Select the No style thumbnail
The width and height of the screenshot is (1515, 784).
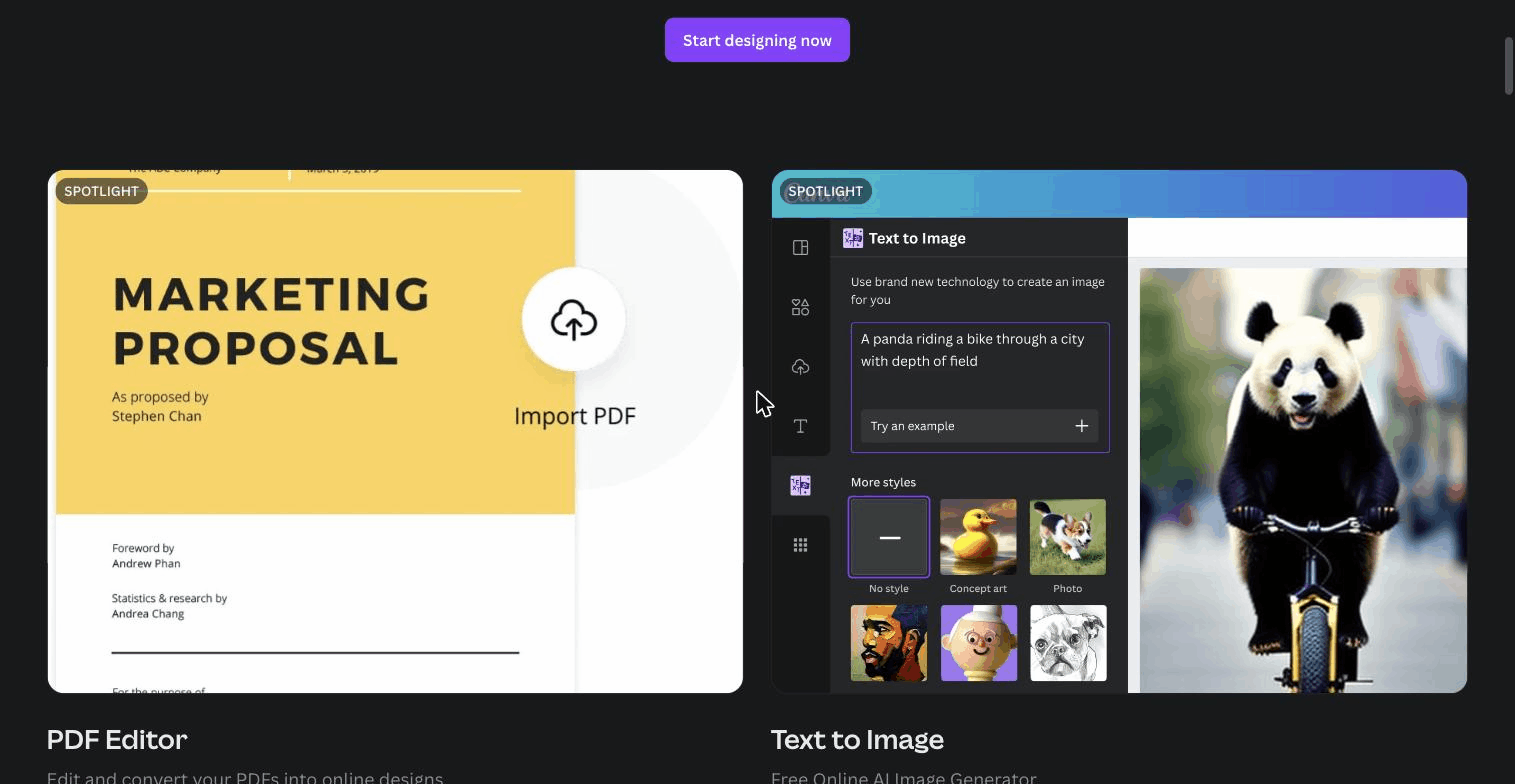889,537
